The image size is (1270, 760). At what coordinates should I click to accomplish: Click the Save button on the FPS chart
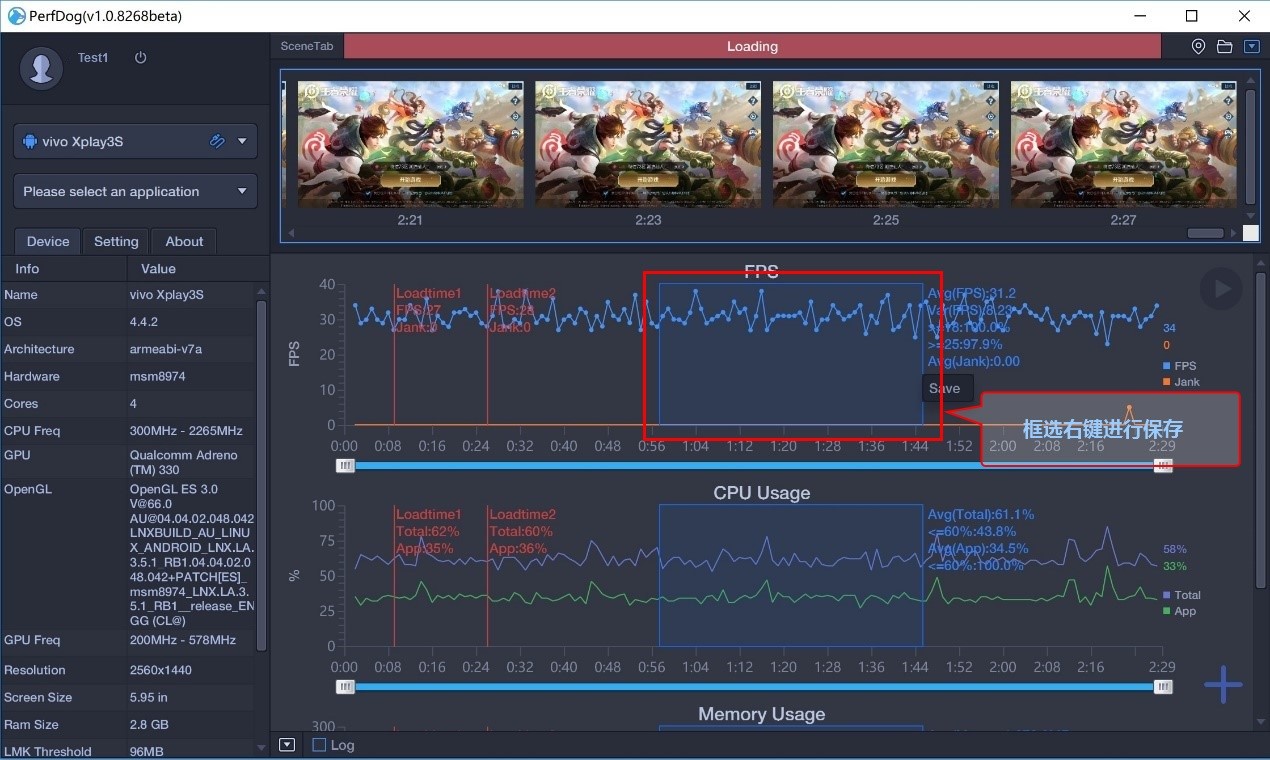coord(944,388)
